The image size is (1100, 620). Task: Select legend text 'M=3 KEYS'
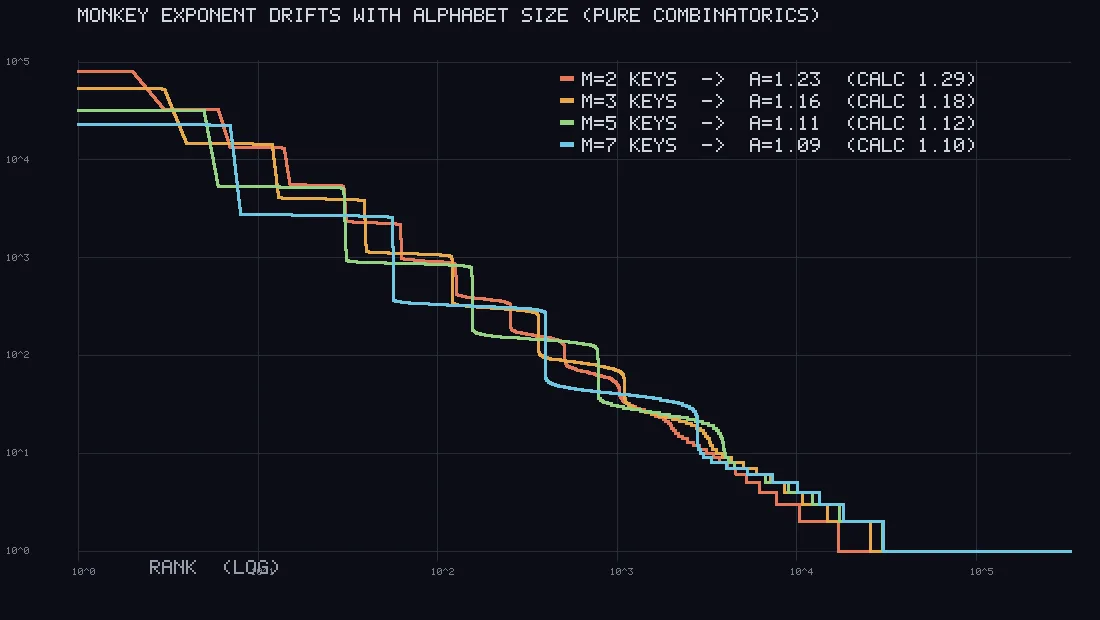coord(629,101)
